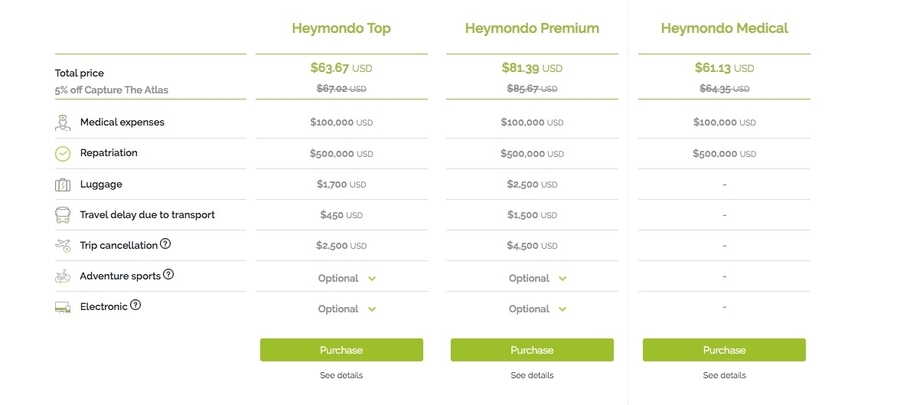This screenshot has height=405, width=900.
Task: Expand Adventure sports option for Heymondo Premium
Action: click(537, 279)
